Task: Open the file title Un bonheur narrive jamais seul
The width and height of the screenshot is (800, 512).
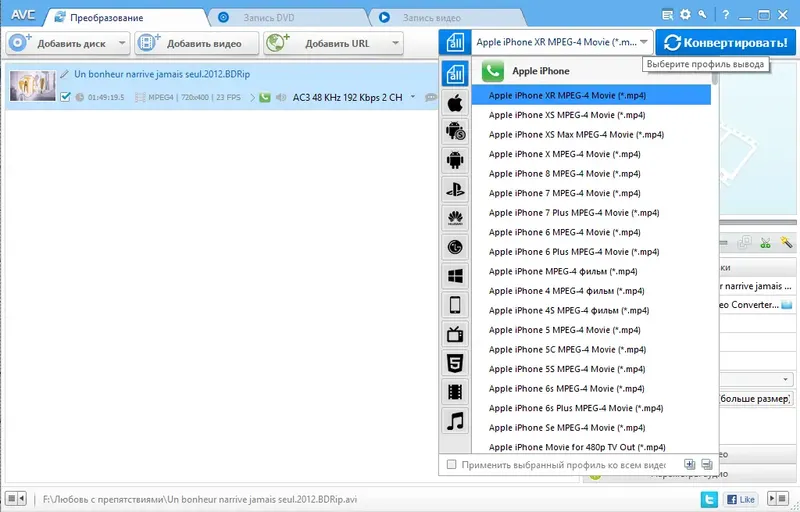Action: tap(162, 74)
